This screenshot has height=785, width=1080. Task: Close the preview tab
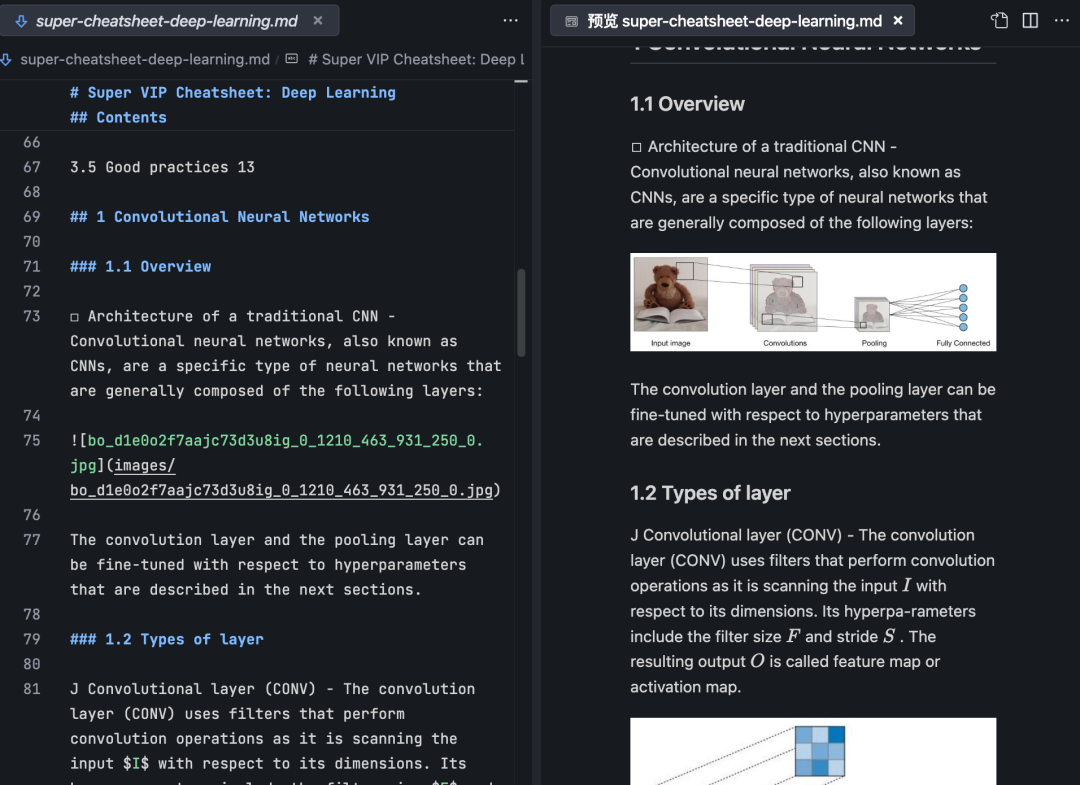898,20
